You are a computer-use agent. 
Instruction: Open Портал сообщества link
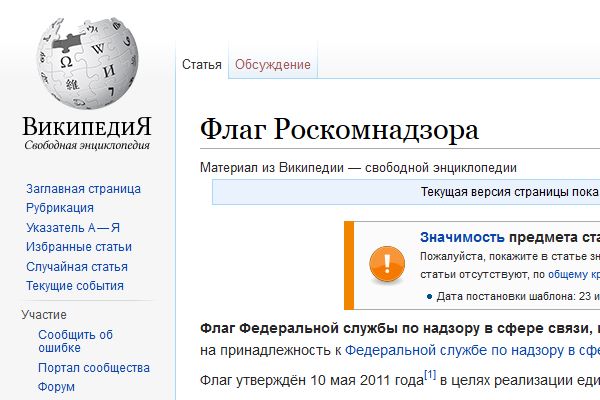pyautogui.click(x=94, y=369)
